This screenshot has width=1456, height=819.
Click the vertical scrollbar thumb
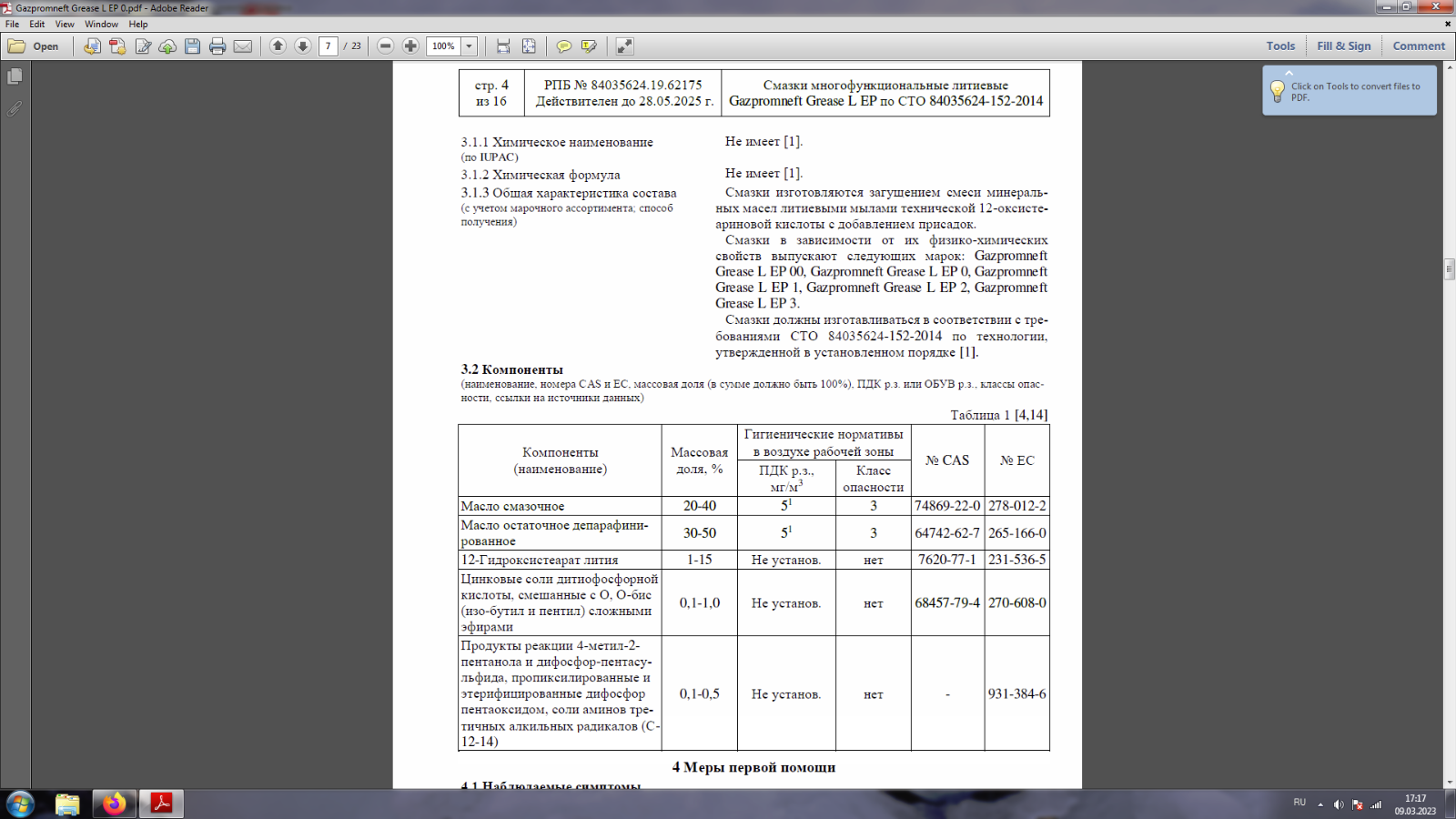(1449, 268)
